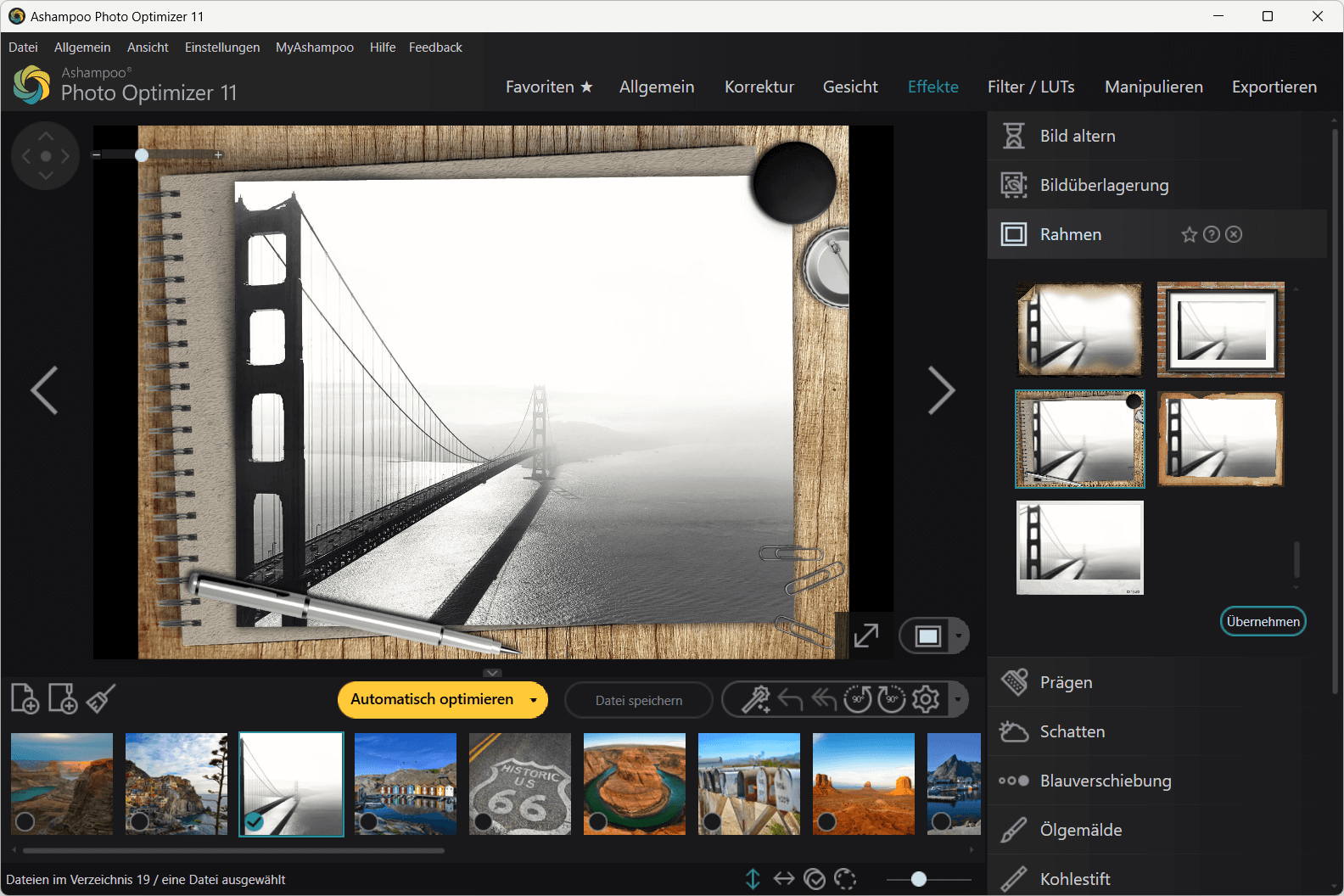Click the undo arrow icon
The width and height of the screenshot is (1344, 896).
790,700
